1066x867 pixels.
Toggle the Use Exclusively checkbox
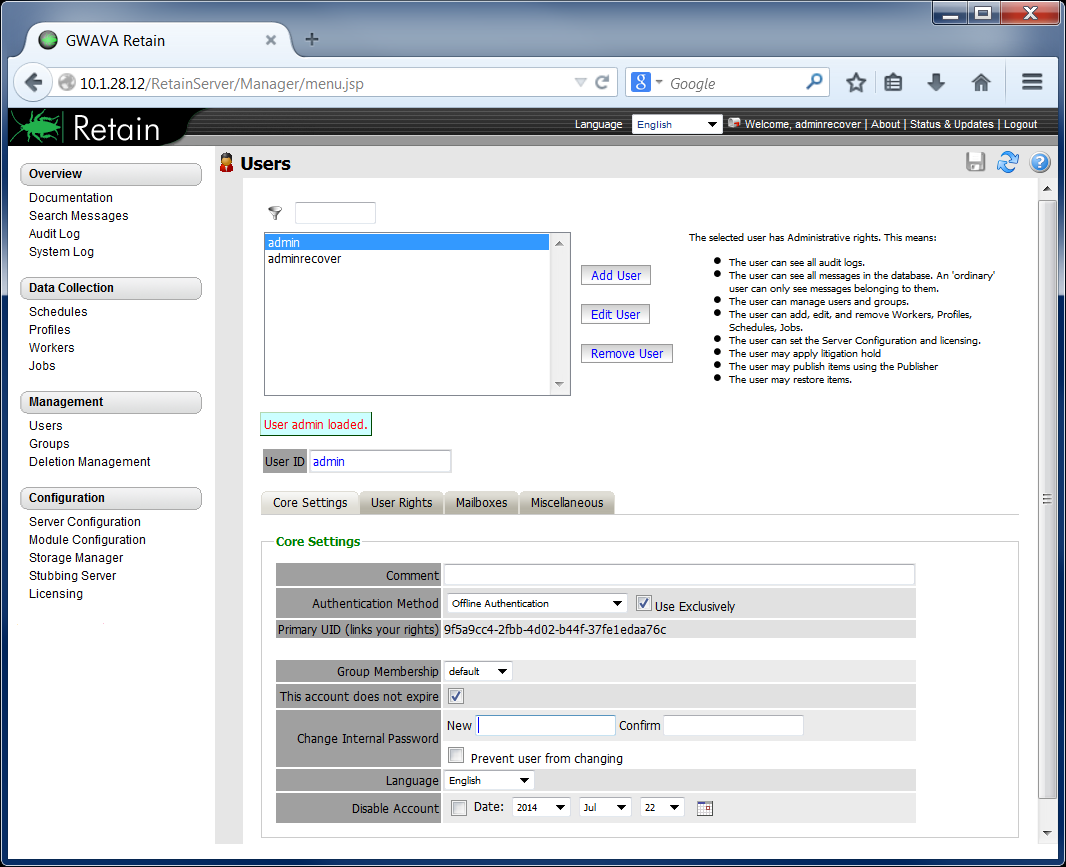pyautogui.click(x=643, y=603)
